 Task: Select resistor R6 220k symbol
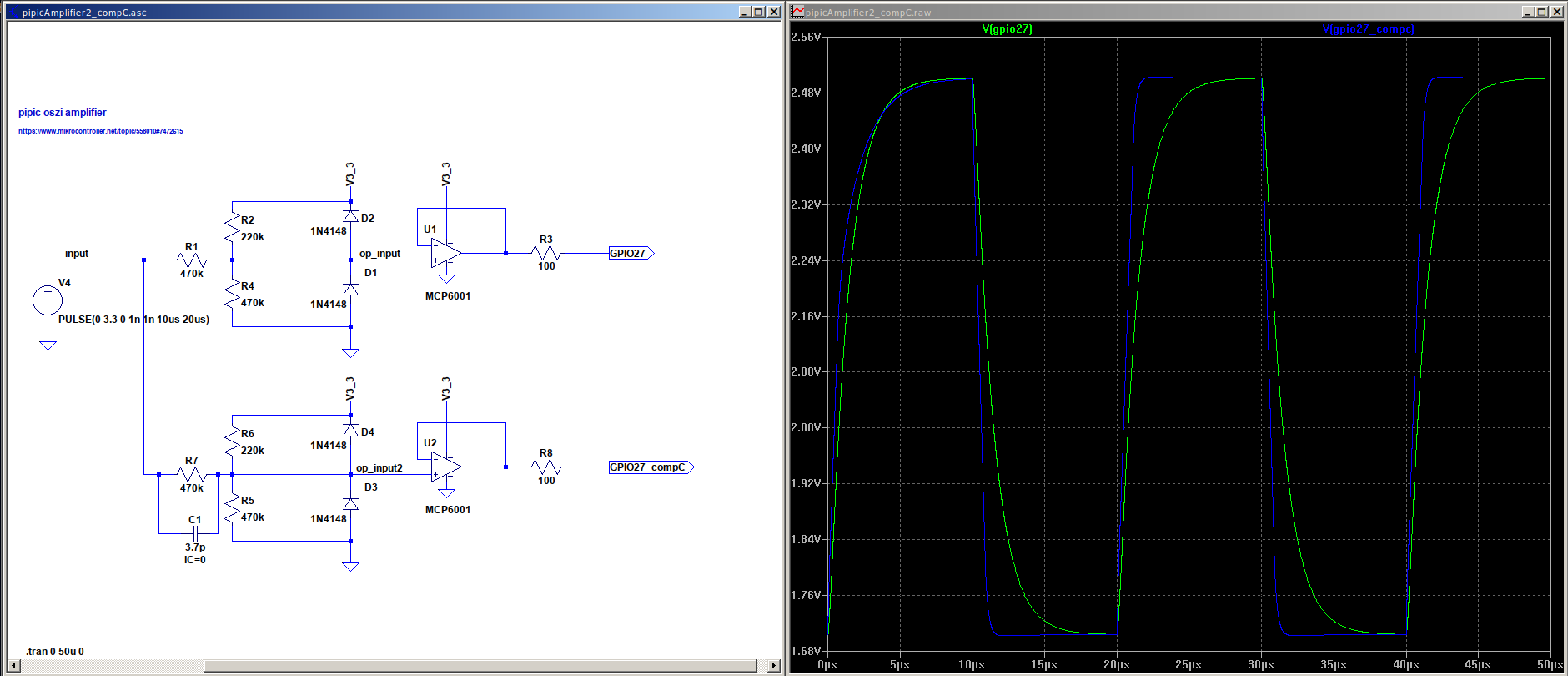click(x=232, y=441)
